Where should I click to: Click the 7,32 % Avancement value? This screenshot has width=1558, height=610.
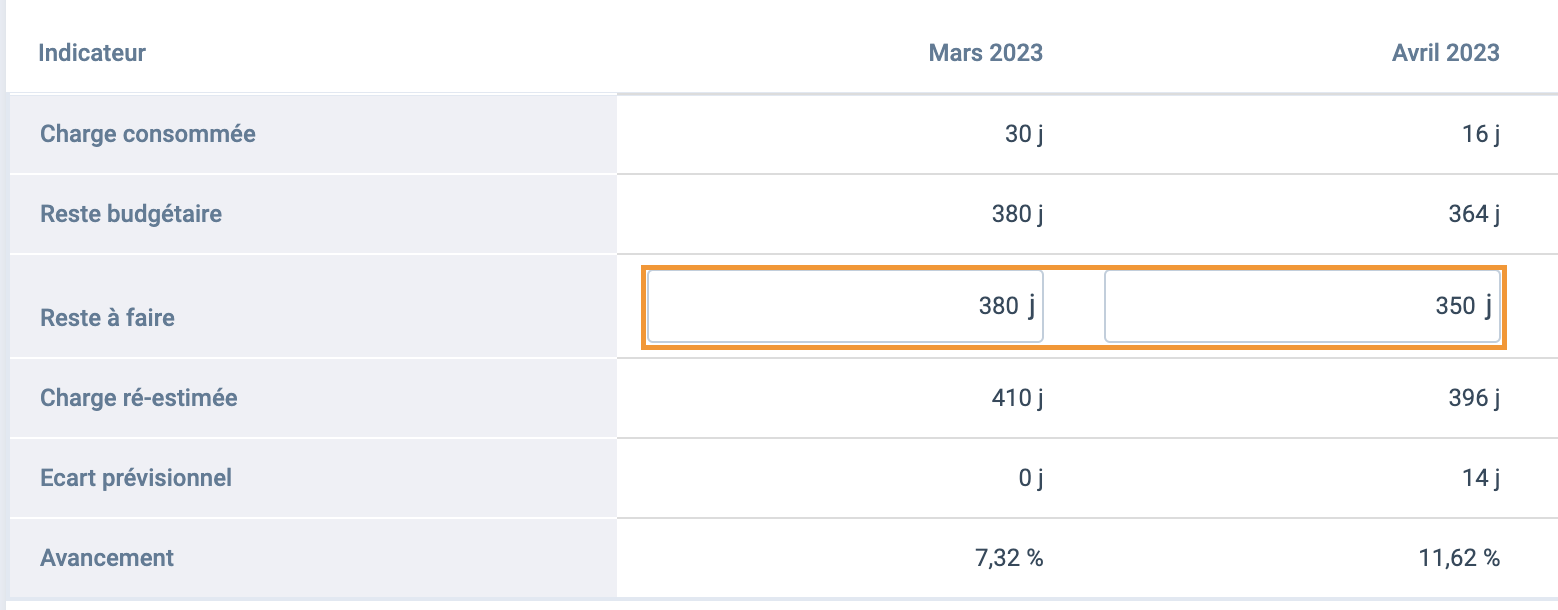(x=1007, y=558)
